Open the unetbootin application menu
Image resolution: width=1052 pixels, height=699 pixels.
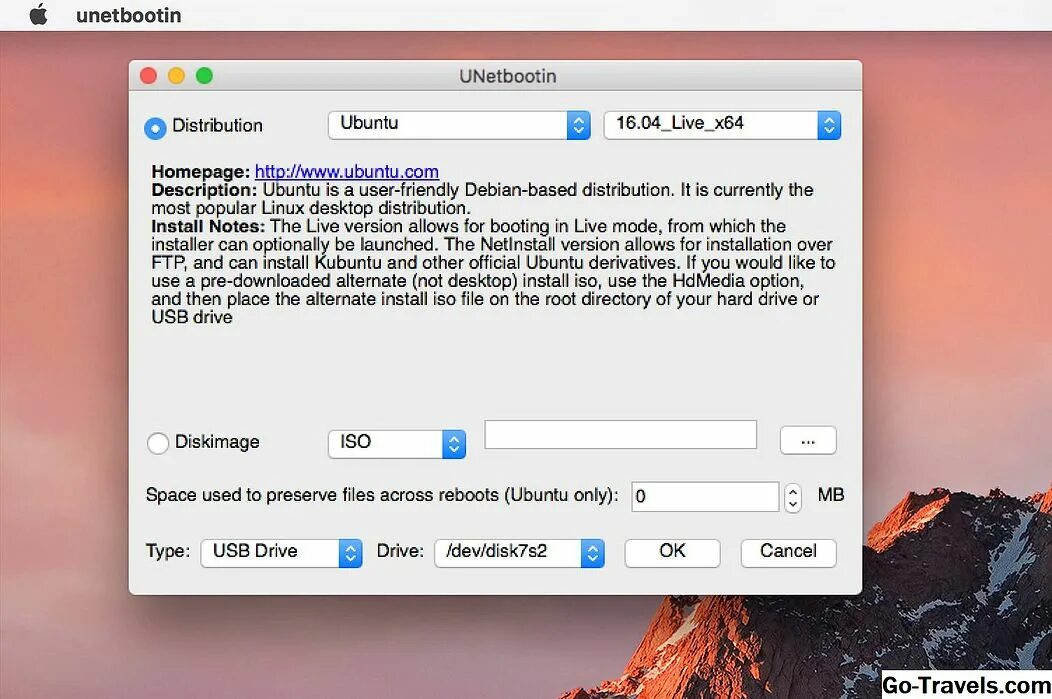click(129, 15)
